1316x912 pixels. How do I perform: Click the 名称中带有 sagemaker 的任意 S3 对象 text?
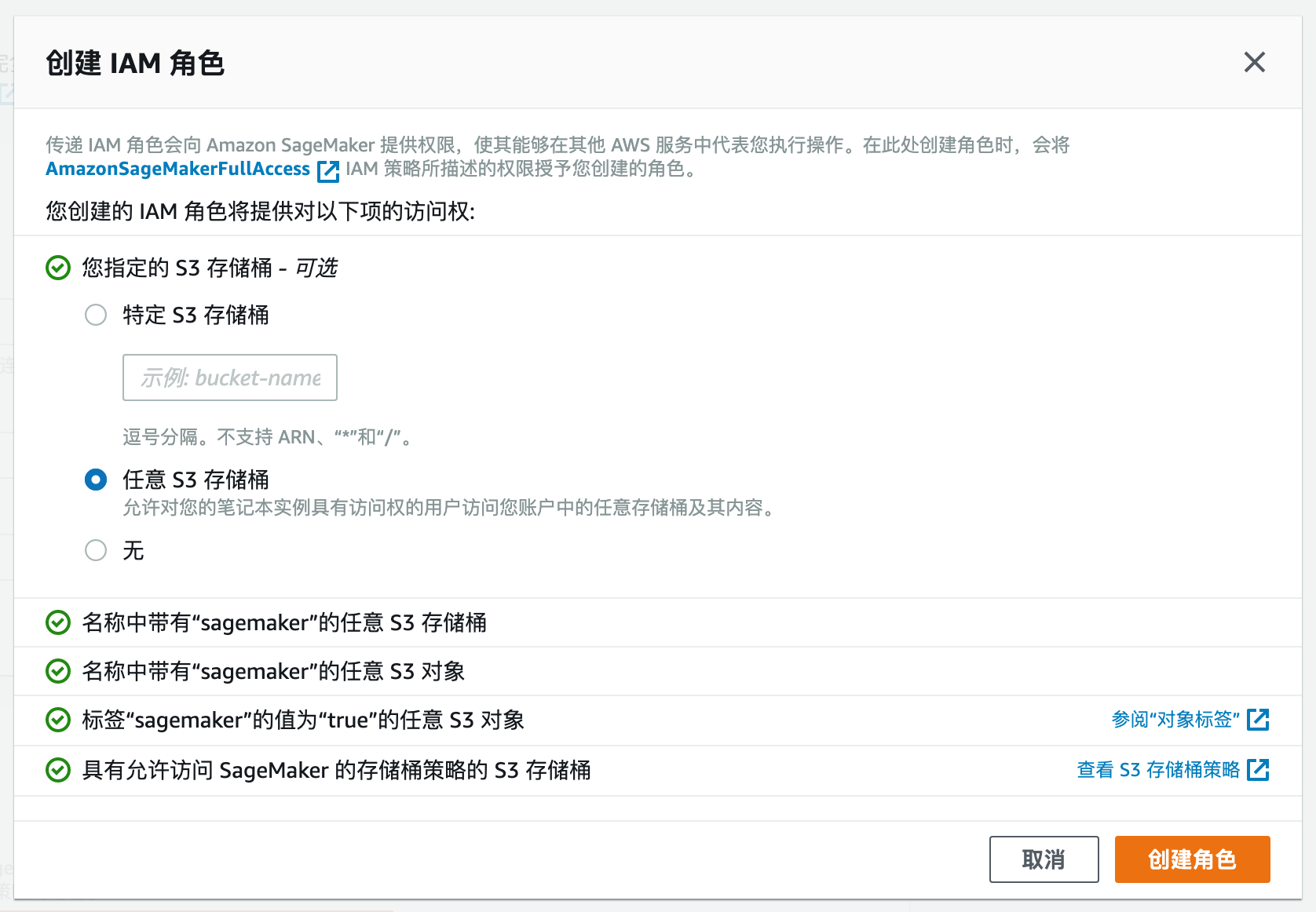coord(273,671)
